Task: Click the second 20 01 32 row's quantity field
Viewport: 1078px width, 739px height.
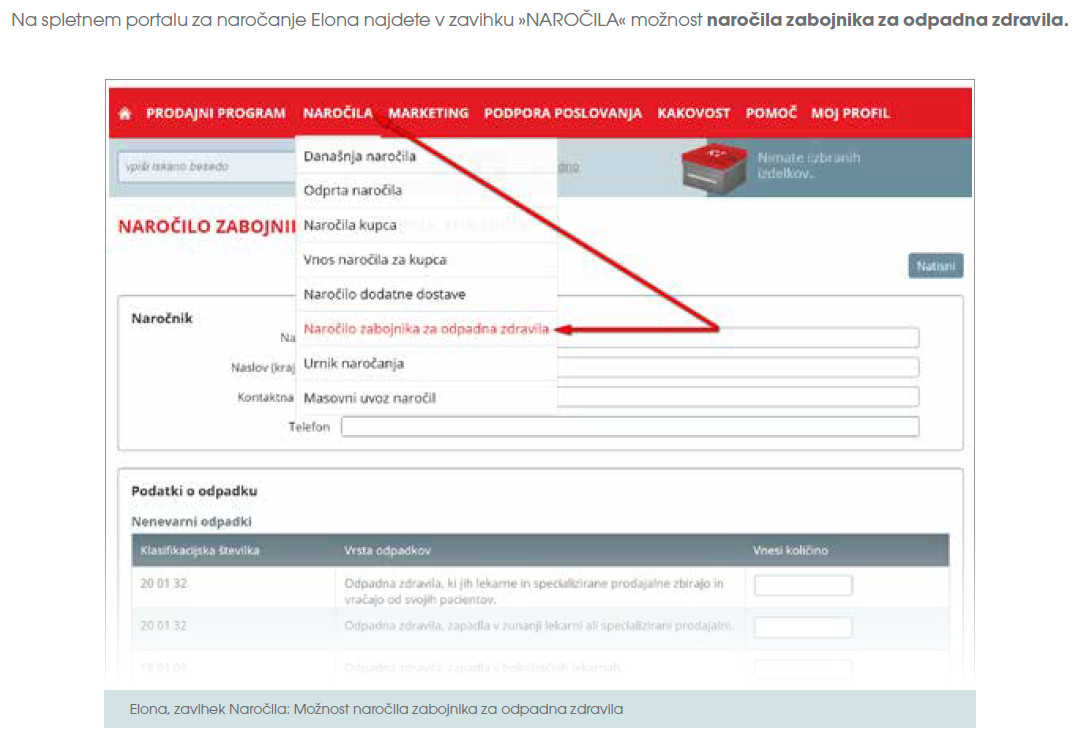Action: (x=803, y=628)
